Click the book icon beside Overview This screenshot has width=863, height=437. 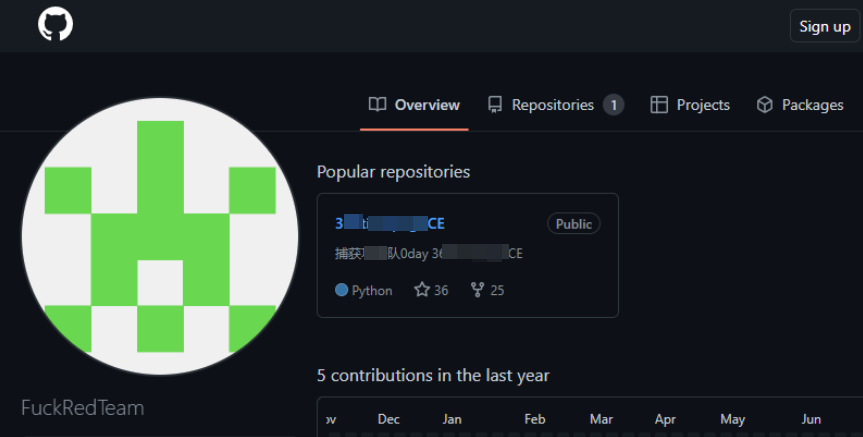pyautogui.click(x=378, y=105)
